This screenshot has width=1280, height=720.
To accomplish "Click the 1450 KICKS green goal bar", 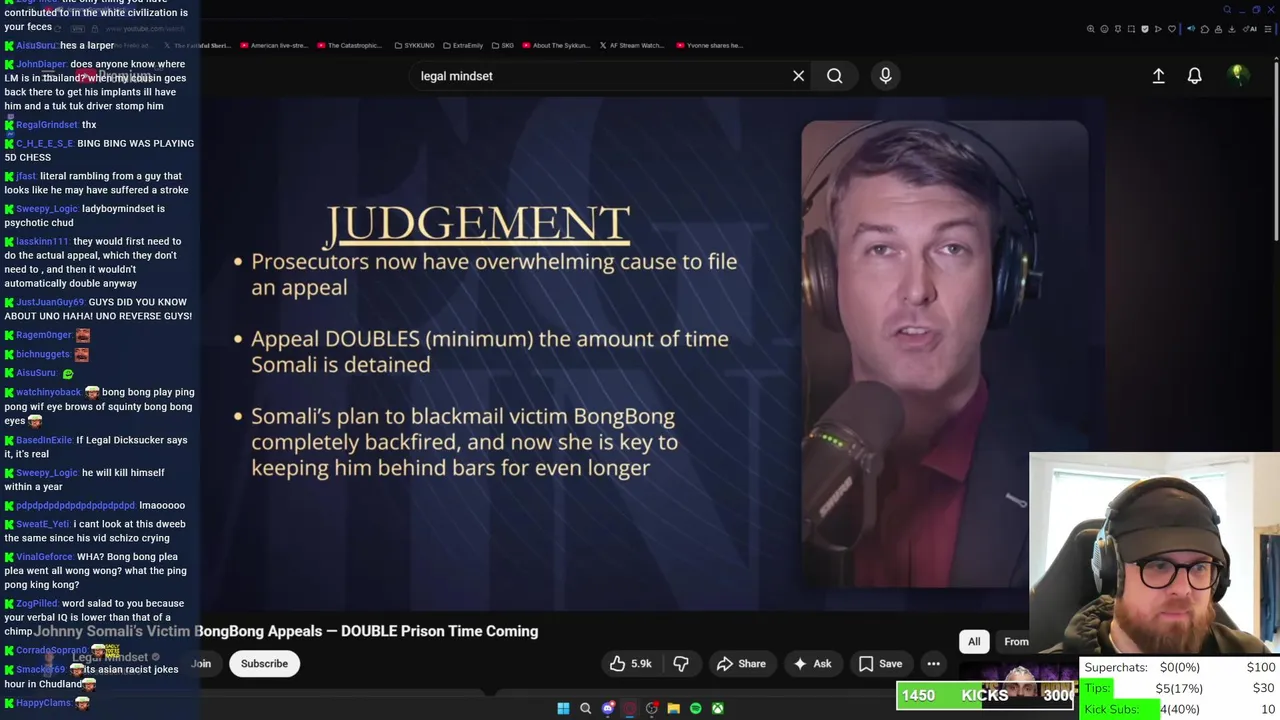I will [x=986, y=696].
